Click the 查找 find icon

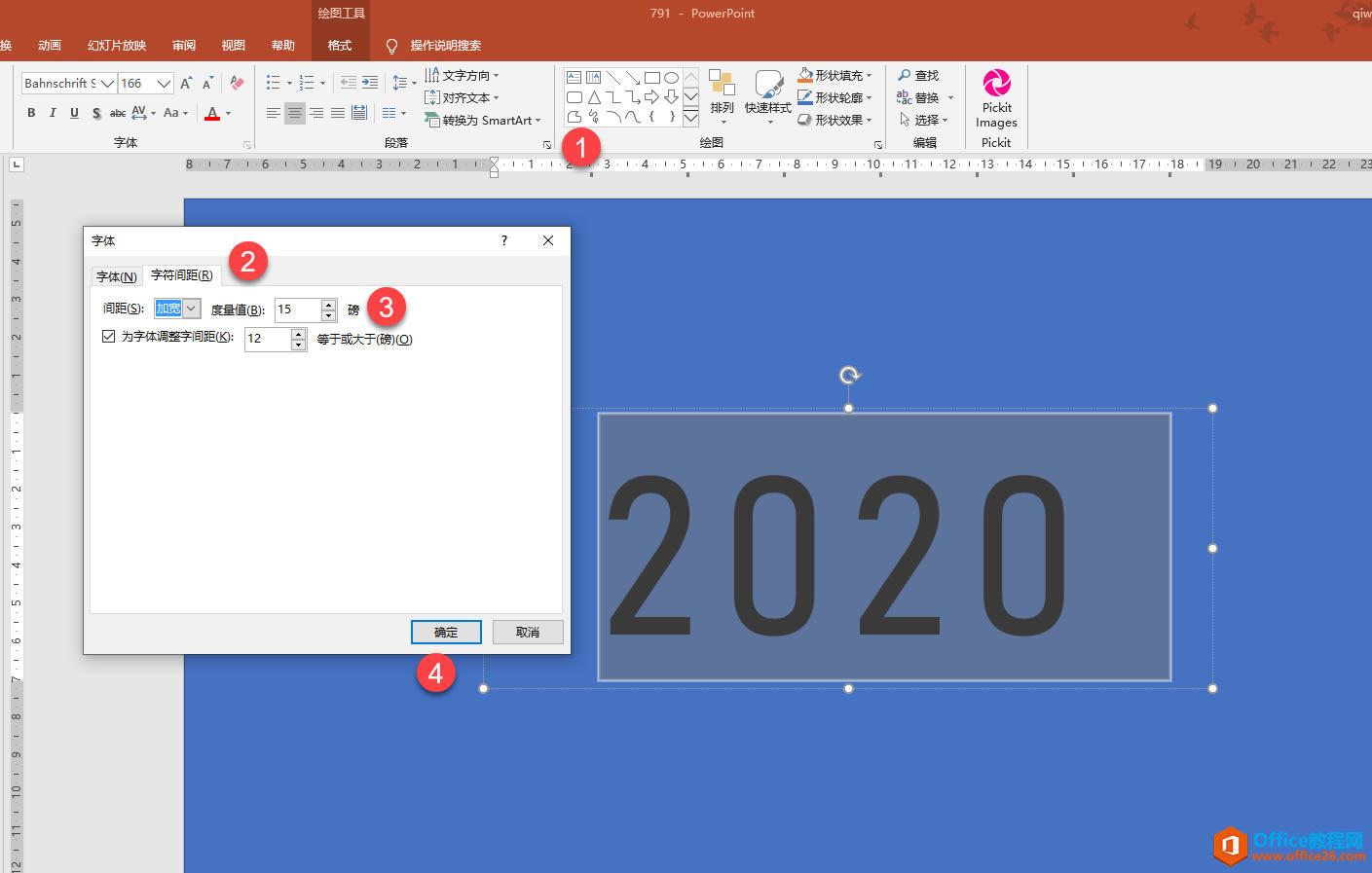click(918, 75)
